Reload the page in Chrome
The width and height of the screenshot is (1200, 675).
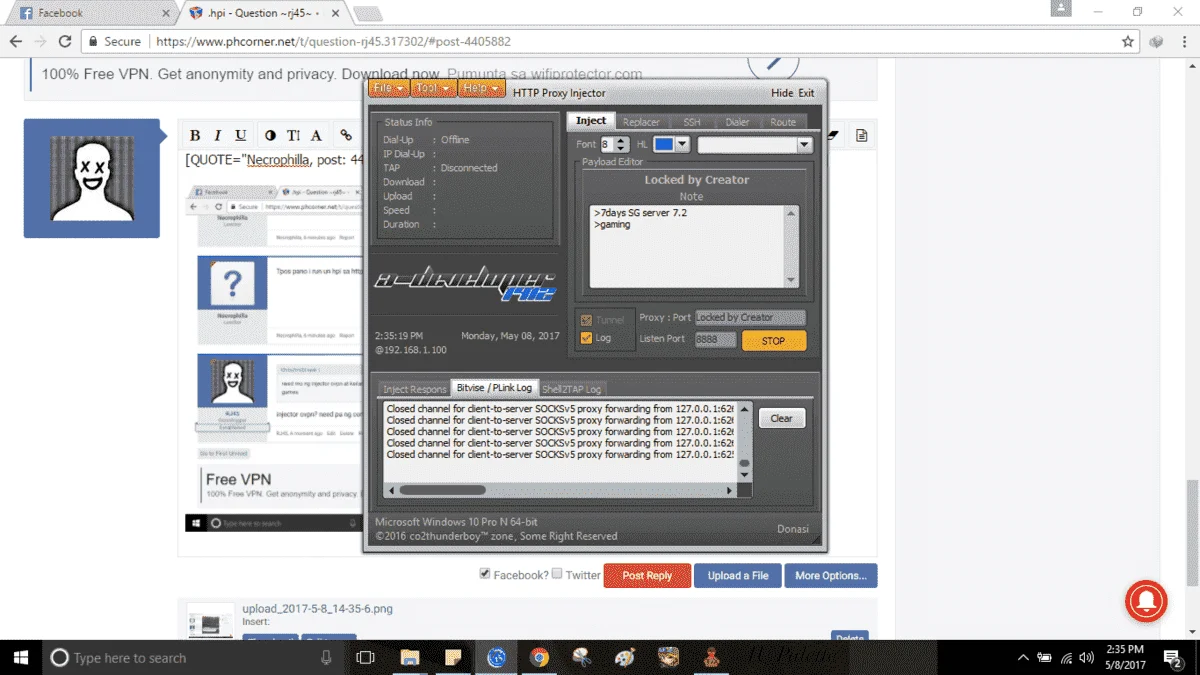[65, 41]
